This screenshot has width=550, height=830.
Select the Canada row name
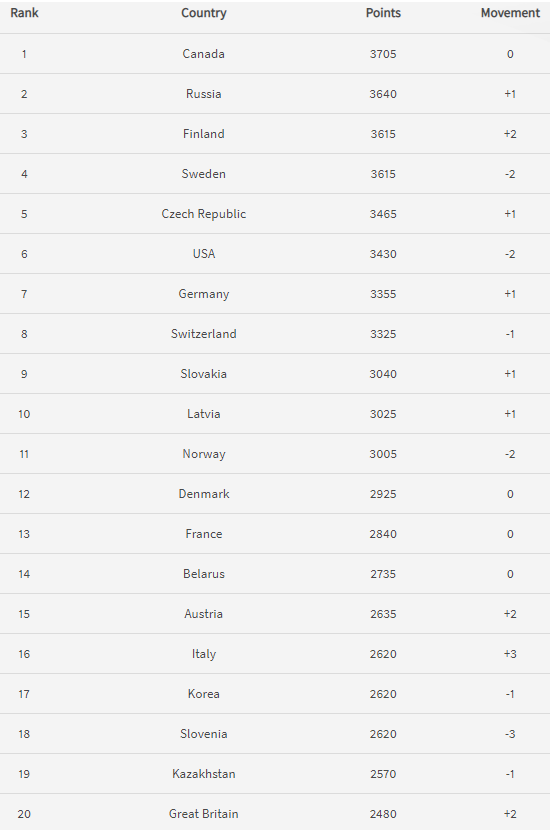204,54
